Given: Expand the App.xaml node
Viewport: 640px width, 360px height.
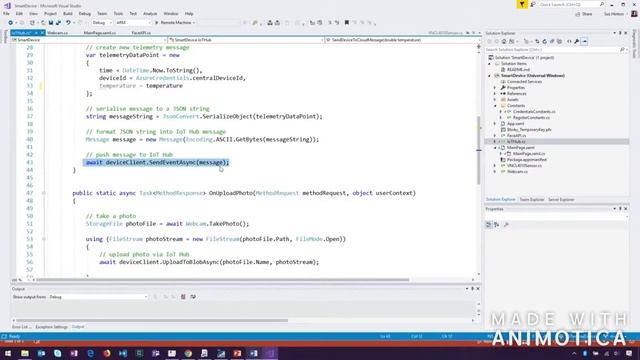Looking at the screenshot, I should pos(495,124).
